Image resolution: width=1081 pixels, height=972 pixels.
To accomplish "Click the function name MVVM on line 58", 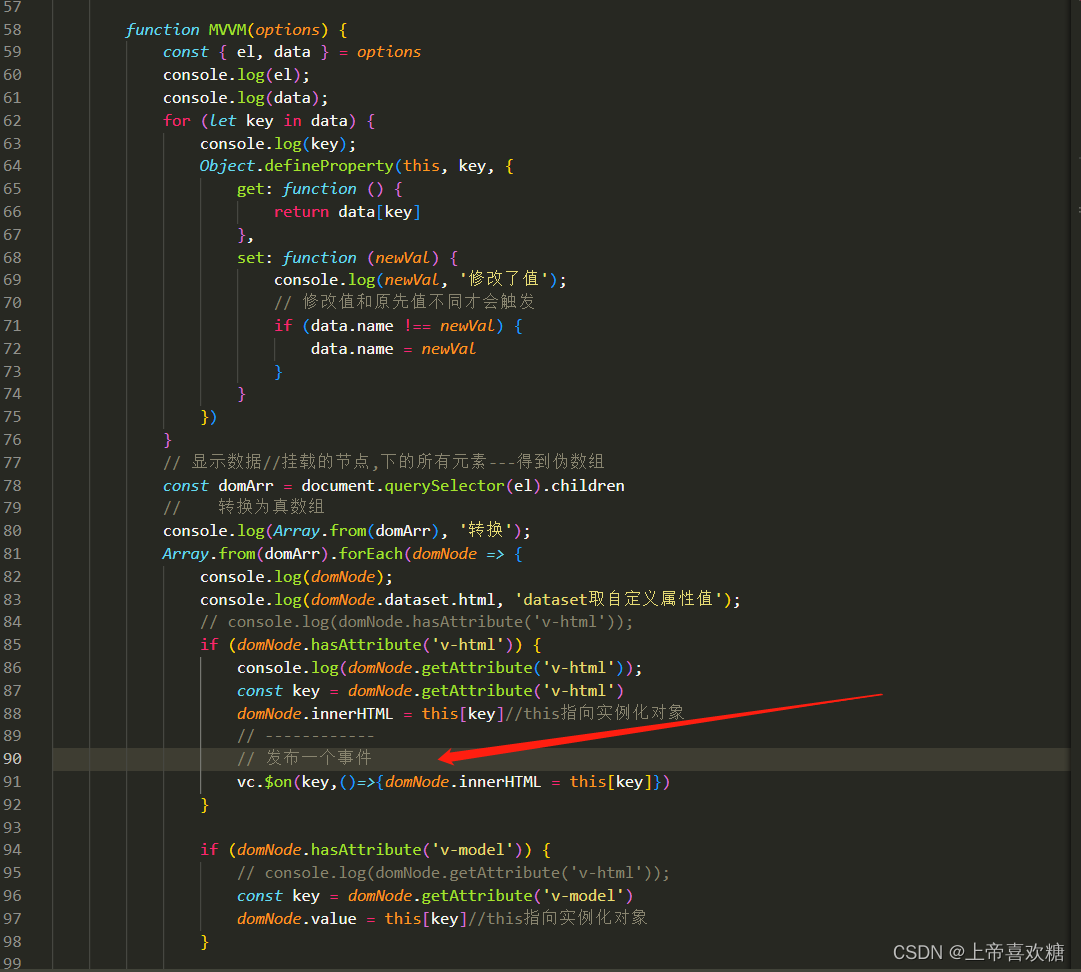I will click(227, 30).
